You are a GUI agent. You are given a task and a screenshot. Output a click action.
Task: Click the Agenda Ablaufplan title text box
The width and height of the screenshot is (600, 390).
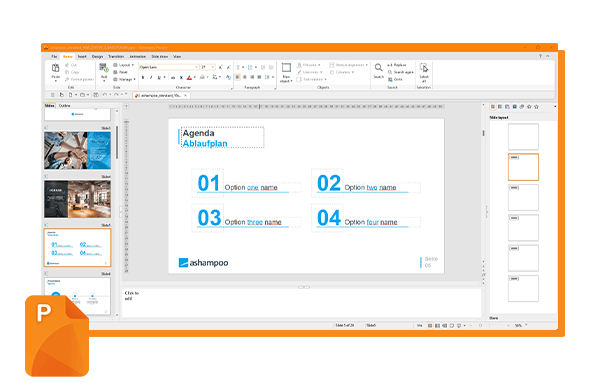coord(222,137)
